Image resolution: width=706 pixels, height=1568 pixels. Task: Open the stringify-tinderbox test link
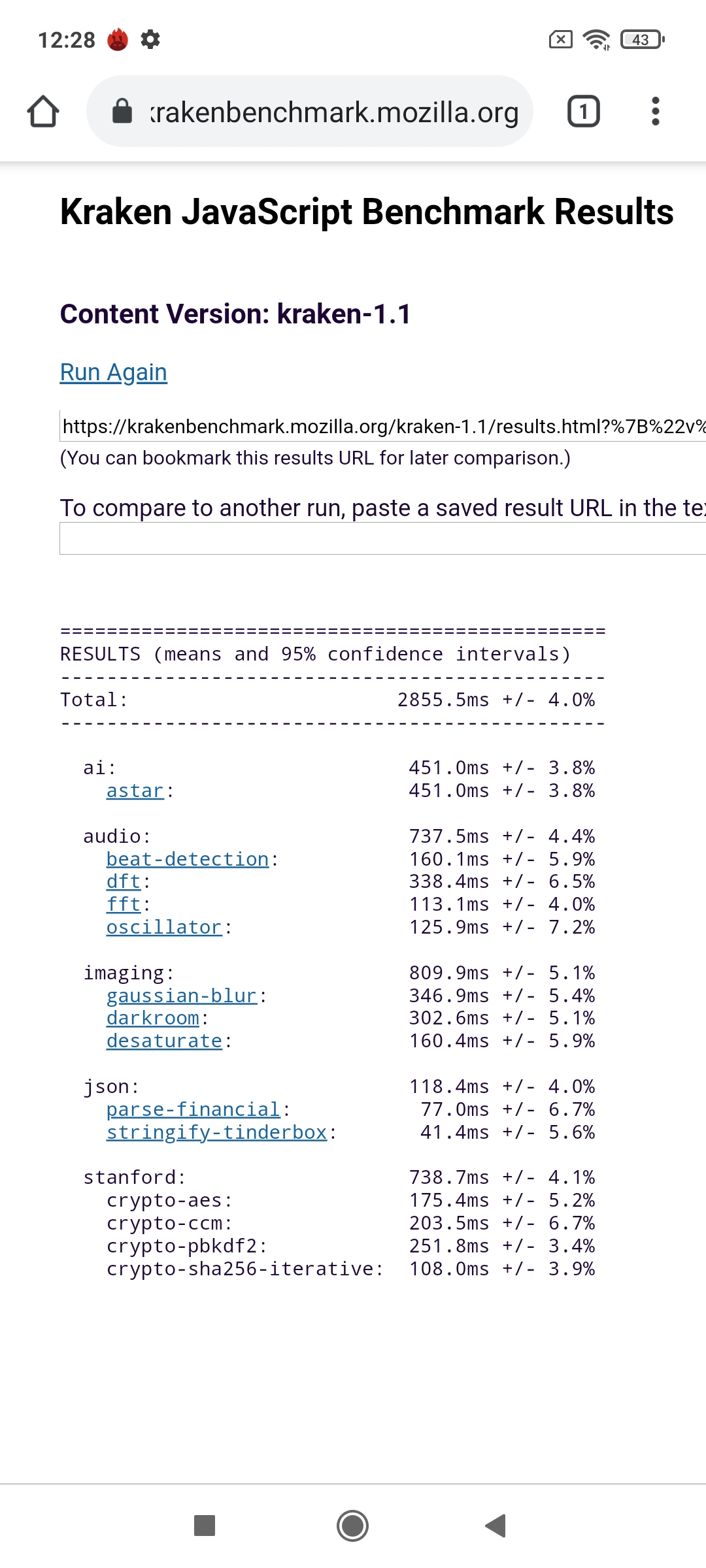click(x=216, y=1132)
